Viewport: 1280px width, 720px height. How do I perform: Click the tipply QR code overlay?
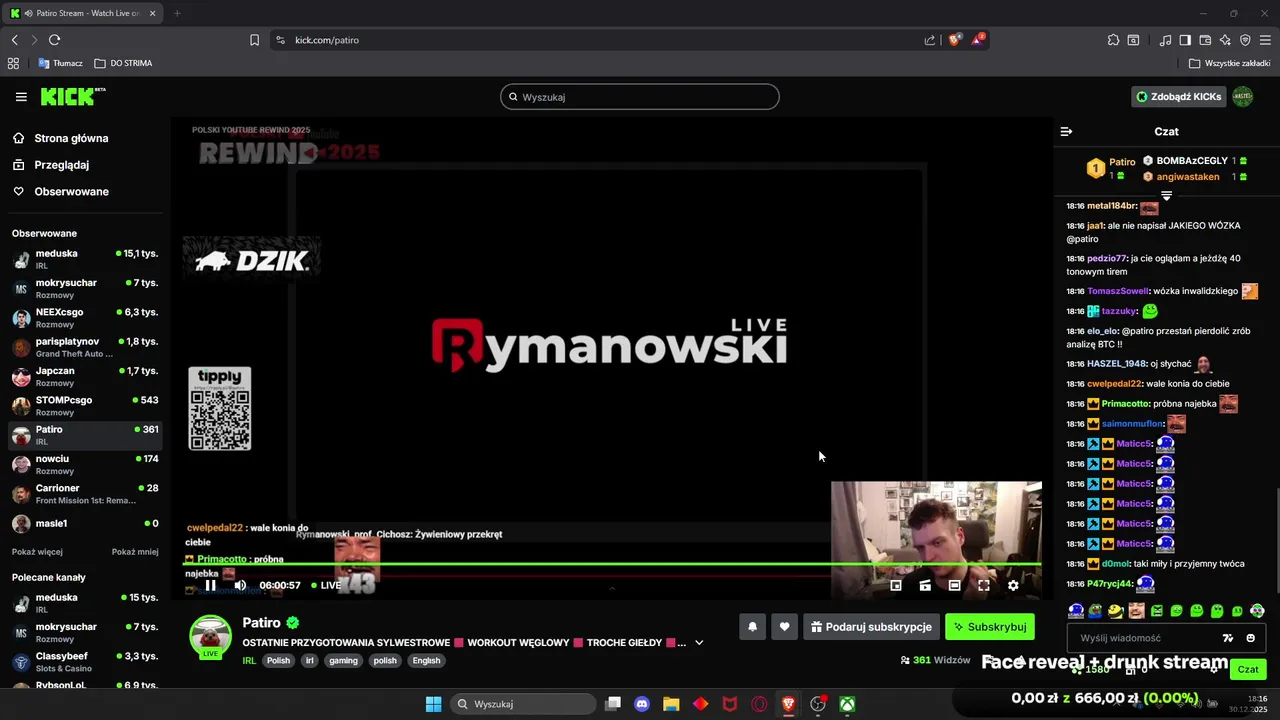220,408
